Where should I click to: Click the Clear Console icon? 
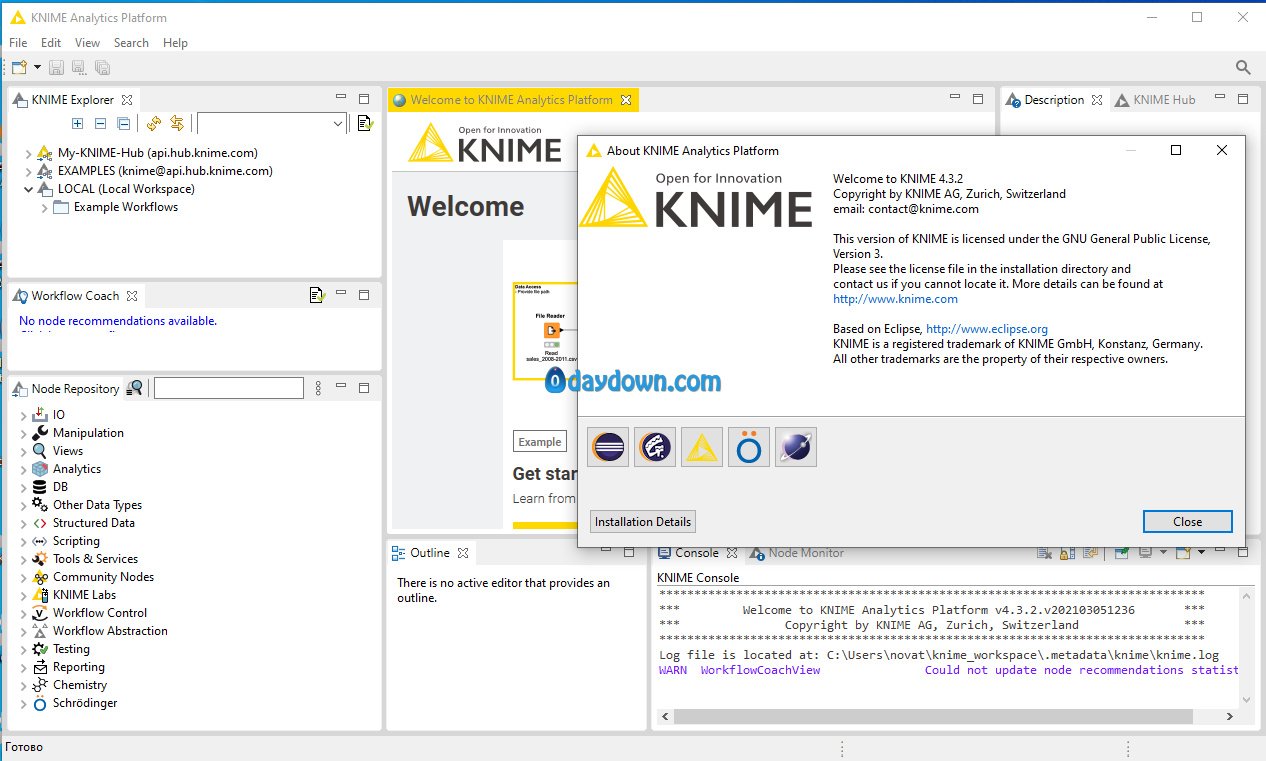(x=1044, y=552)
